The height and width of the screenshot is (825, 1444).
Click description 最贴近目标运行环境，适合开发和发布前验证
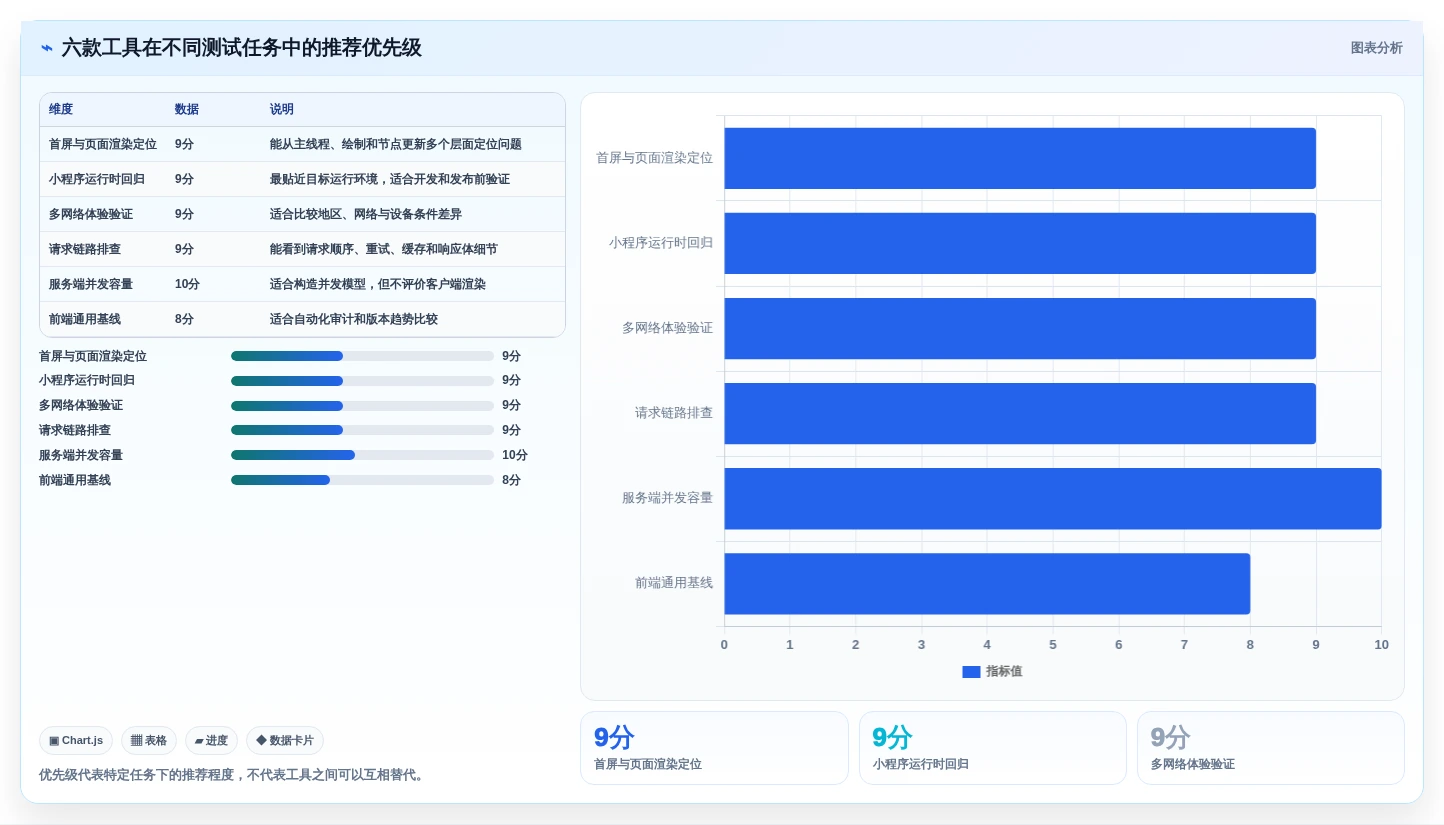click(390, 179)
